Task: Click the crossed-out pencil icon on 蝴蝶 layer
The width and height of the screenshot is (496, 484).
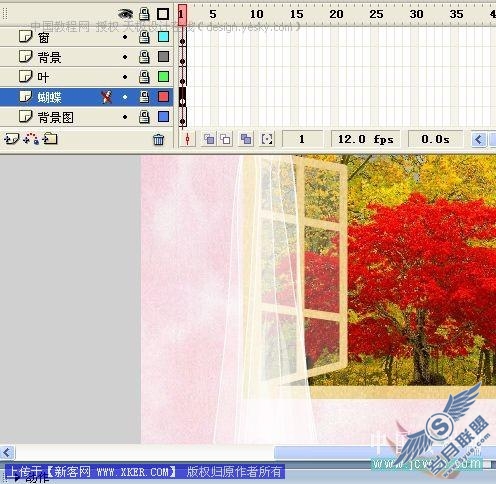Action: (x=107, y=97)
